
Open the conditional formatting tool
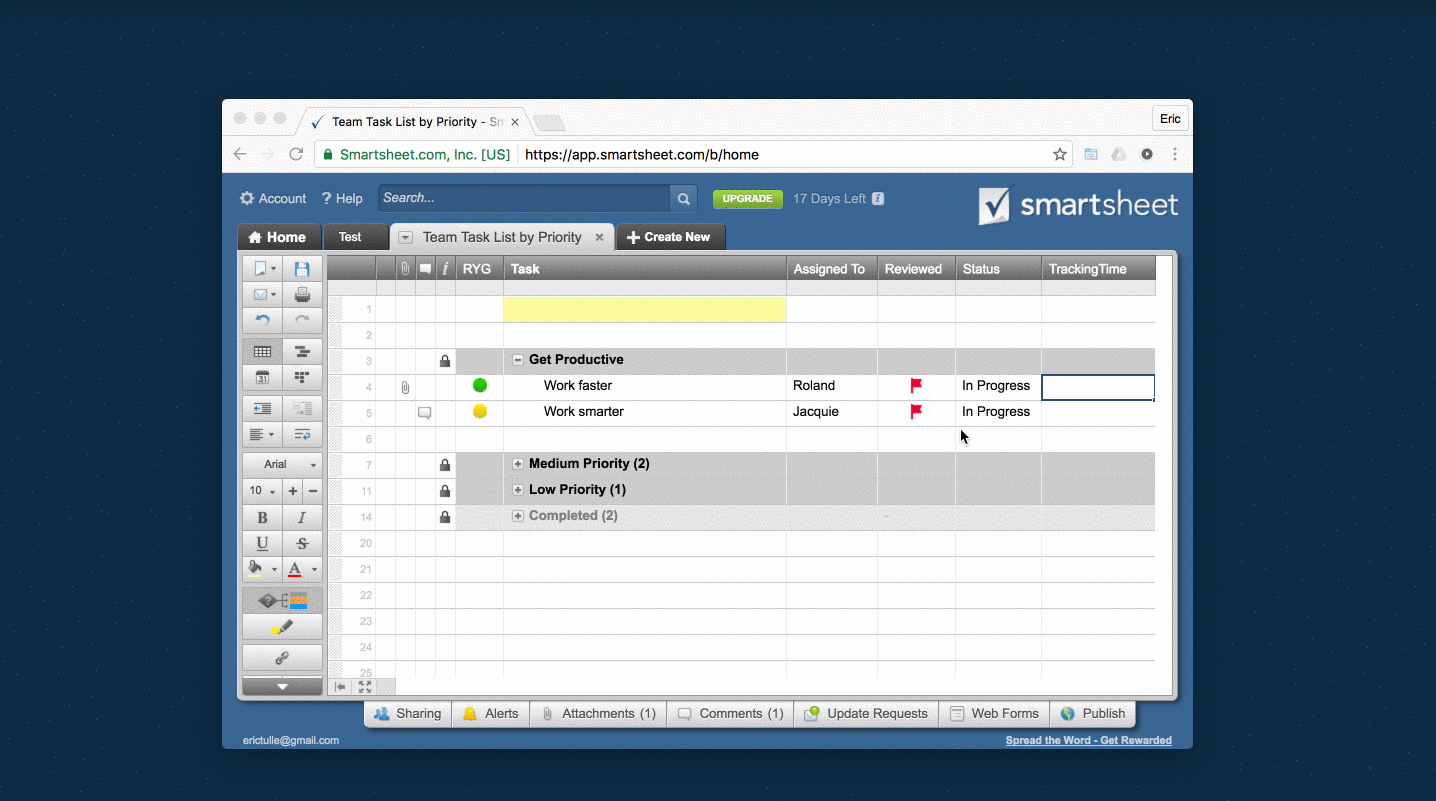coord(282,601)
